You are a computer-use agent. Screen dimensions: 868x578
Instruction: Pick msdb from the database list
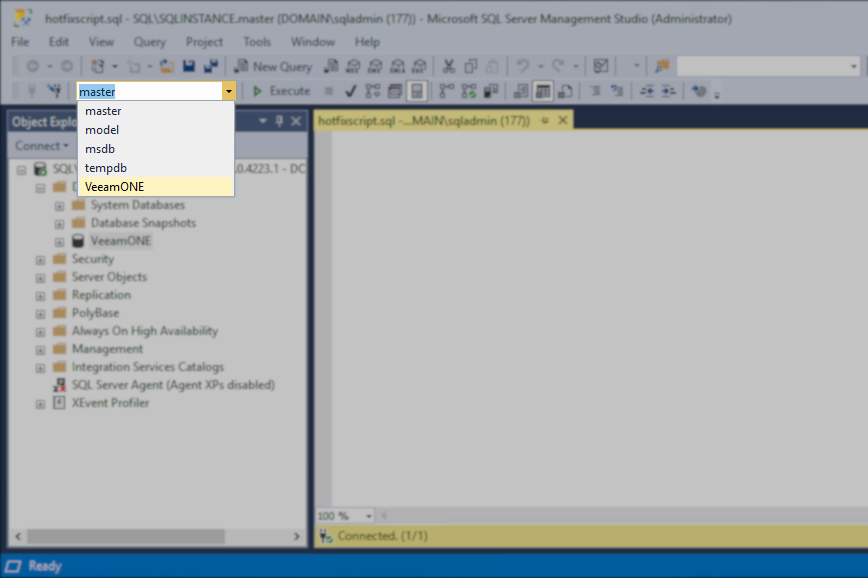(x=156, y=148)
